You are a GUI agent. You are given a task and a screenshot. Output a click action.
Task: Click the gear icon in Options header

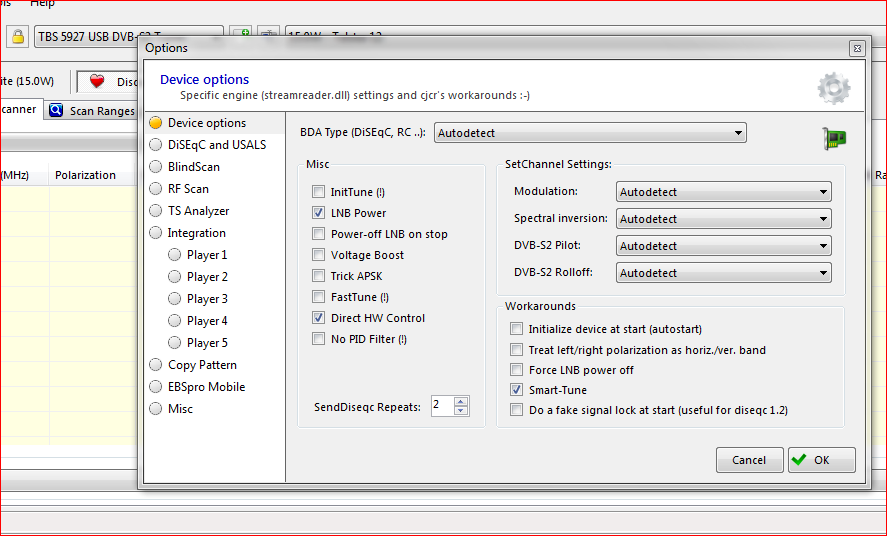pos(833,88)
